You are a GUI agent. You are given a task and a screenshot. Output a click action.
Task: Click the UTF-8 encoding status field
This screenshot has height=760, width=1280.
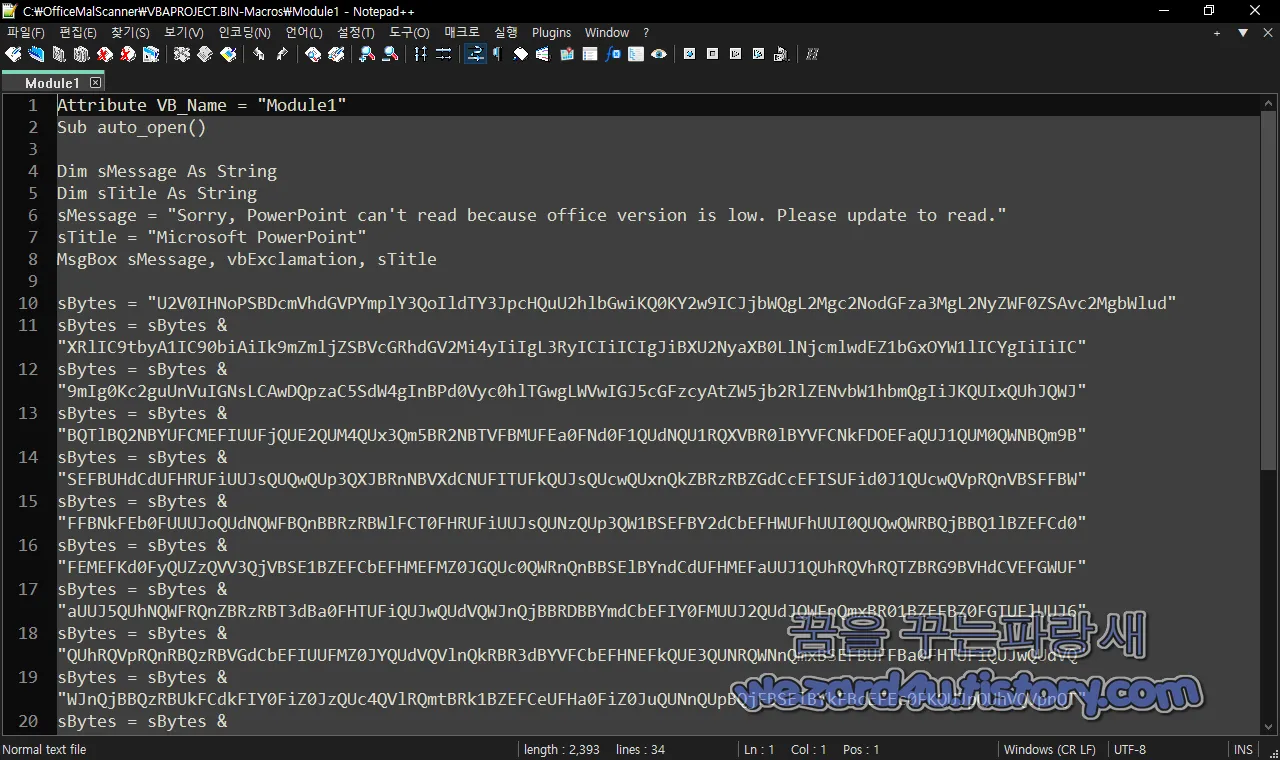pos(1130,749)
